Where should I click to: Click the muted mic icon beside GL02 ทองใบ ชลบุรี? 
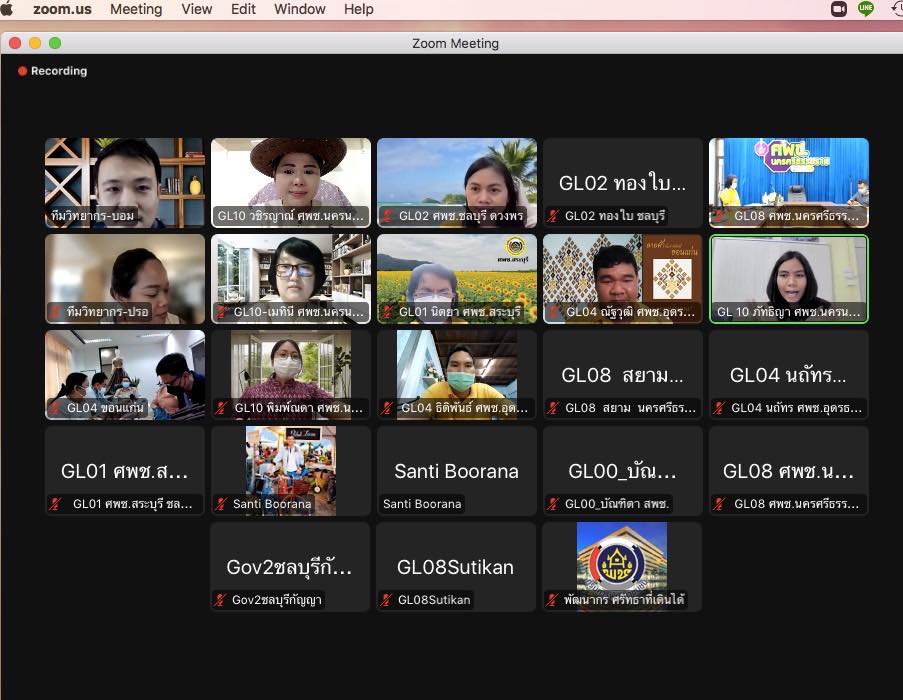pyautogui.click(x=553, y=216)
